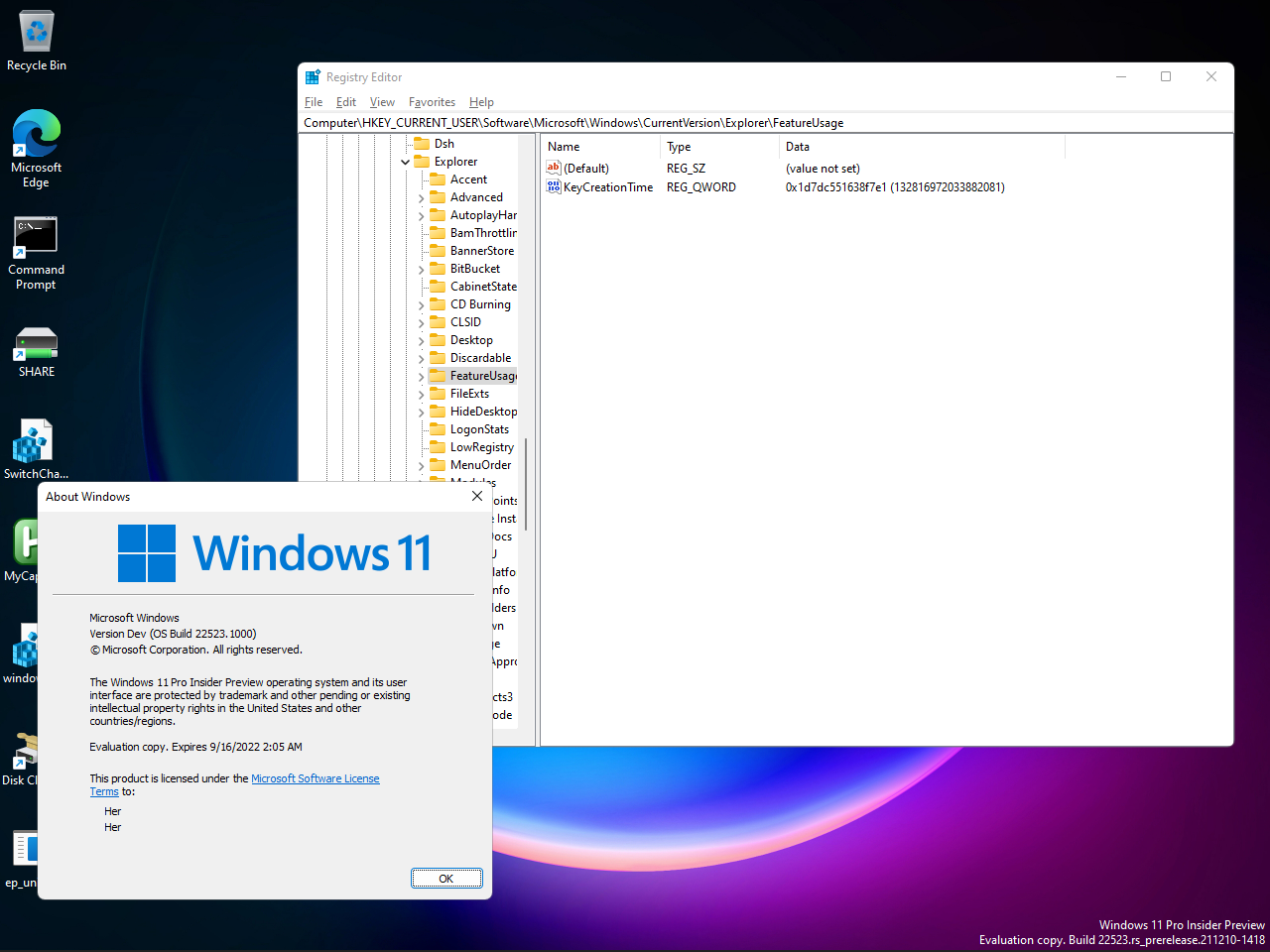1270x952 pixels.
Task: Expand the AutoplayHandlers key node
Action: click(421, 216)
